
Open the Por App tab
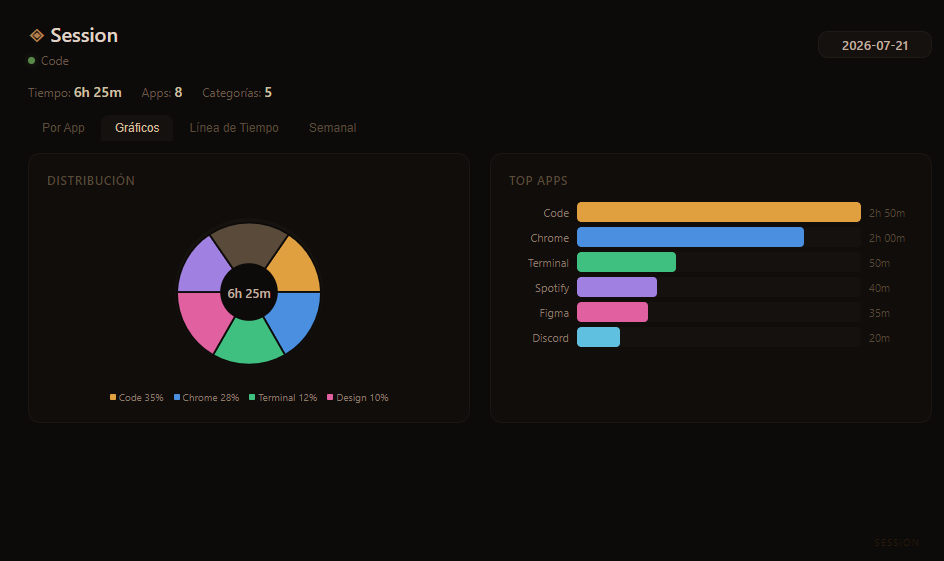(63, 128)
